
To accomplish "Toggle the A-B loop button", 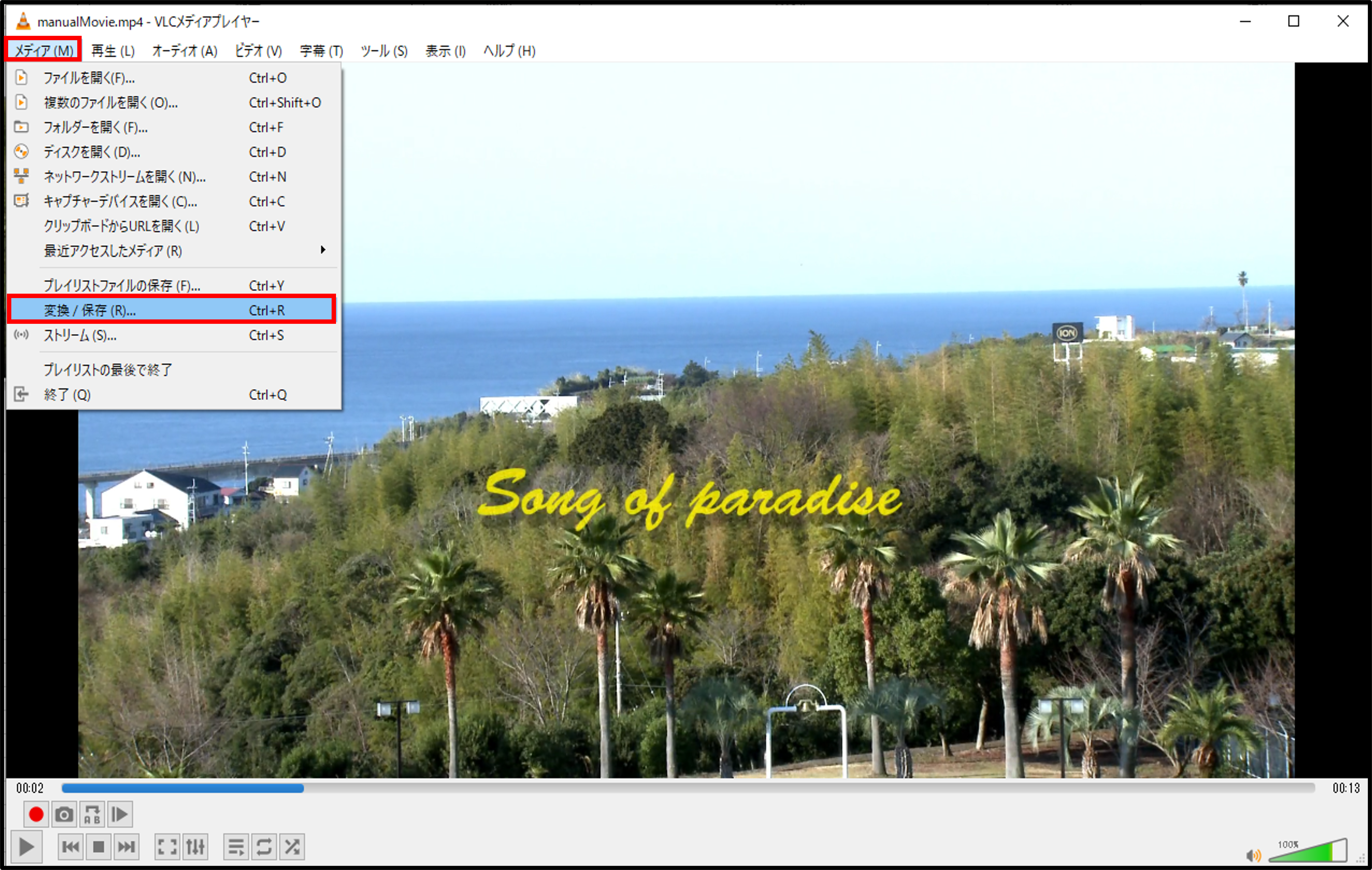I will (x=92, y=815).
